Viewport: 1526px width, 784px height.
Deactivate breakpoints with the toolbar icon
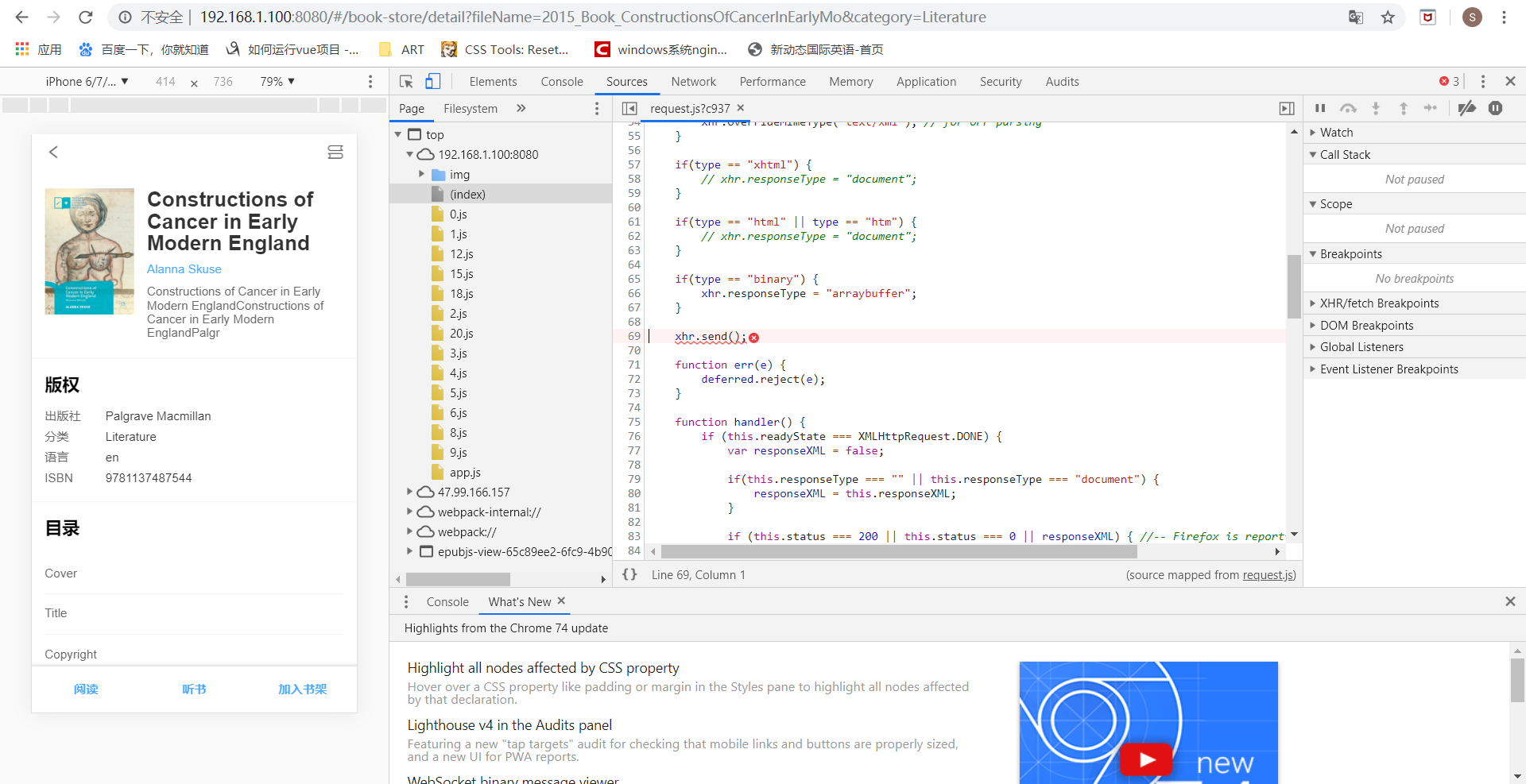1467,109
